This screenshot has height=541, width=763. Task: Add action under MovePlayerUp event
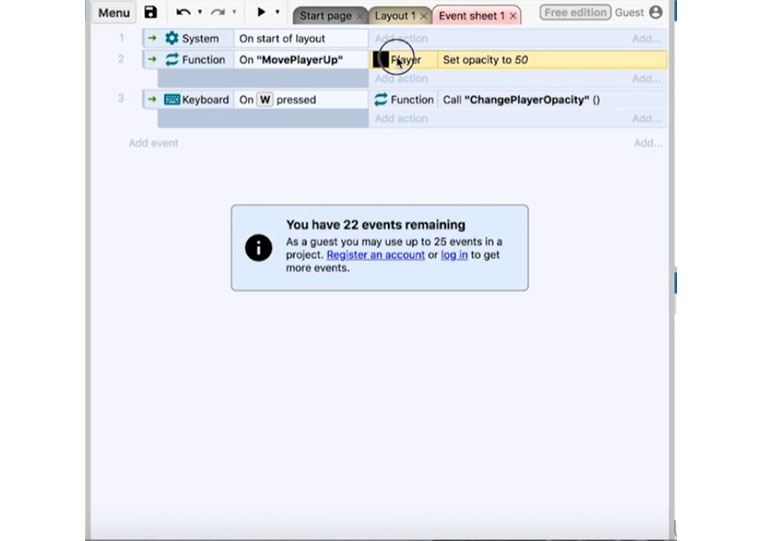[401, 78]
